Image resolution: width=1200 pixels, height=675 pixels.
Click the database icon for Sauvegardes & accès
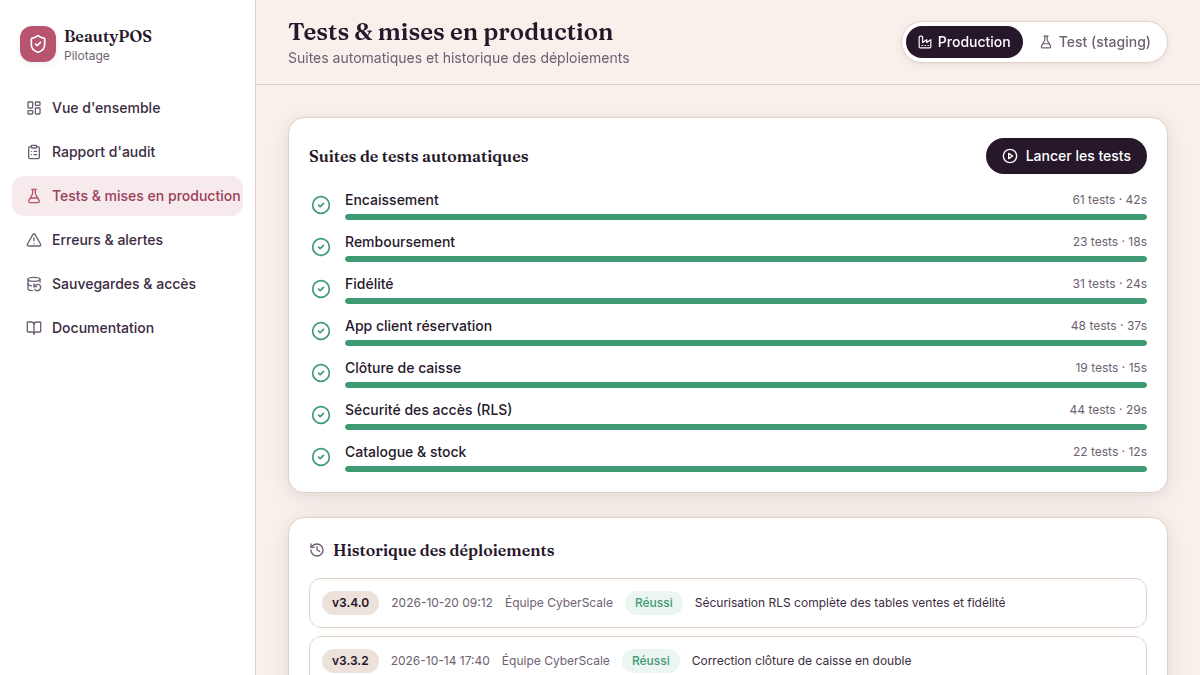point(34,284)
